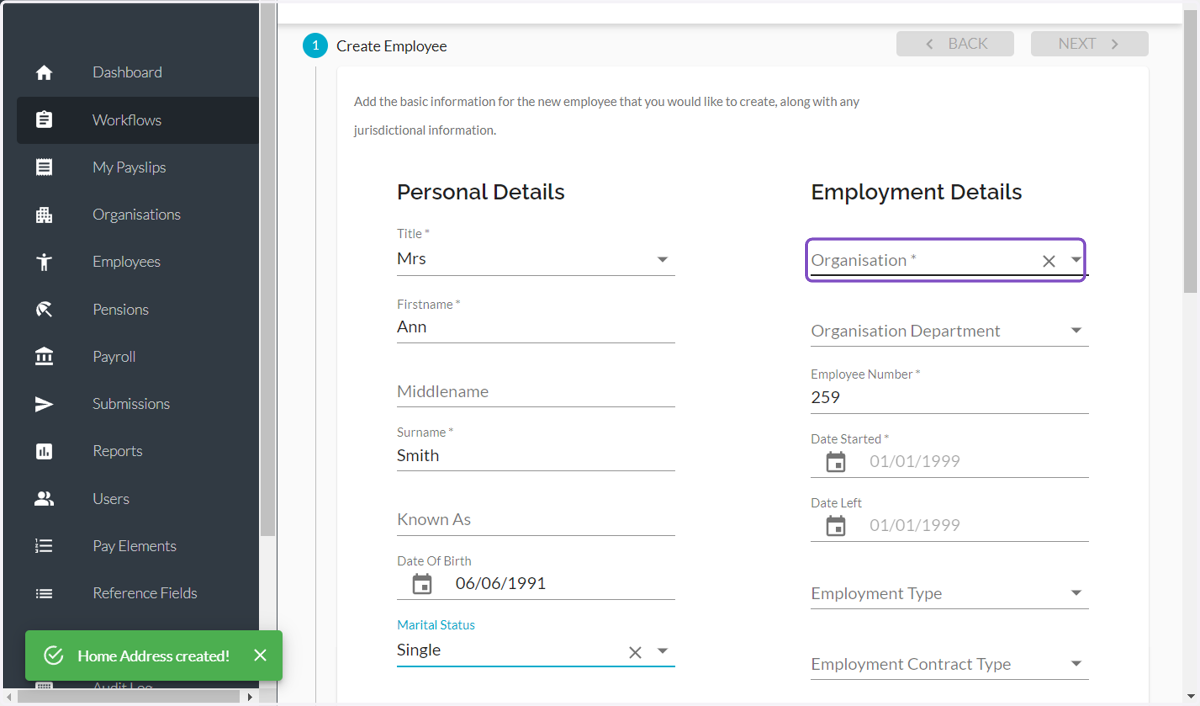Dismiss the Home Address created notification
This screenshot has width=1200, height=706.
[x=260, y=656]
